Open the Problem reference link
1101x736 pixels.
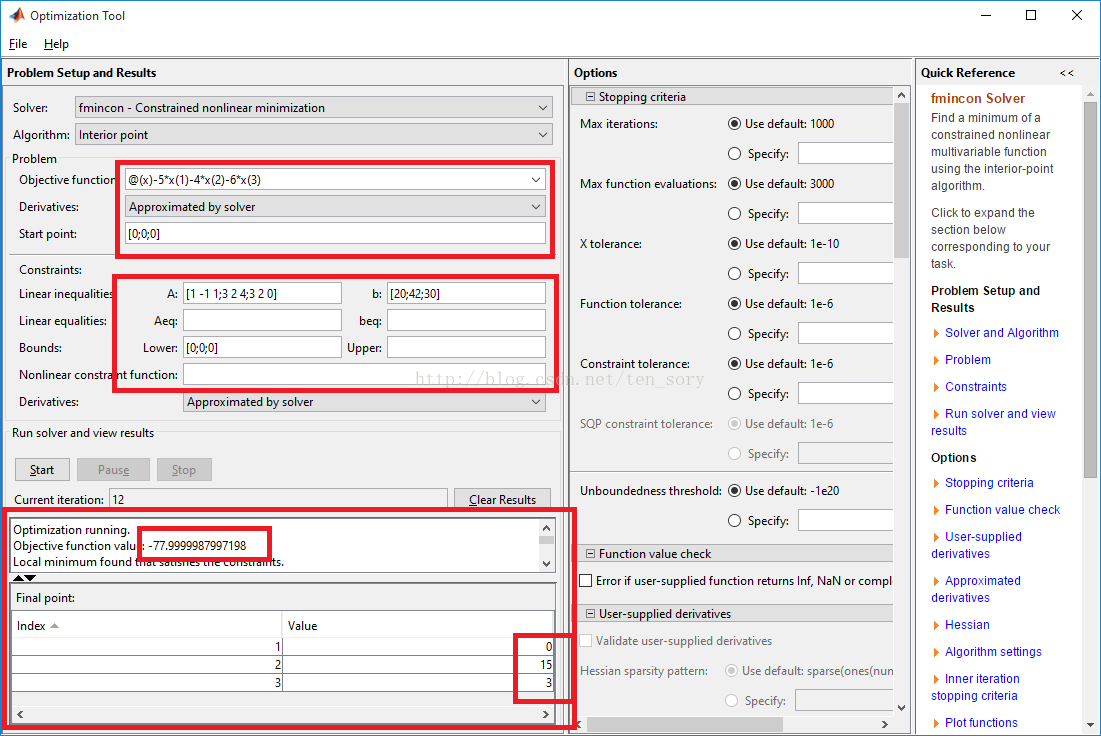[968, 360]
